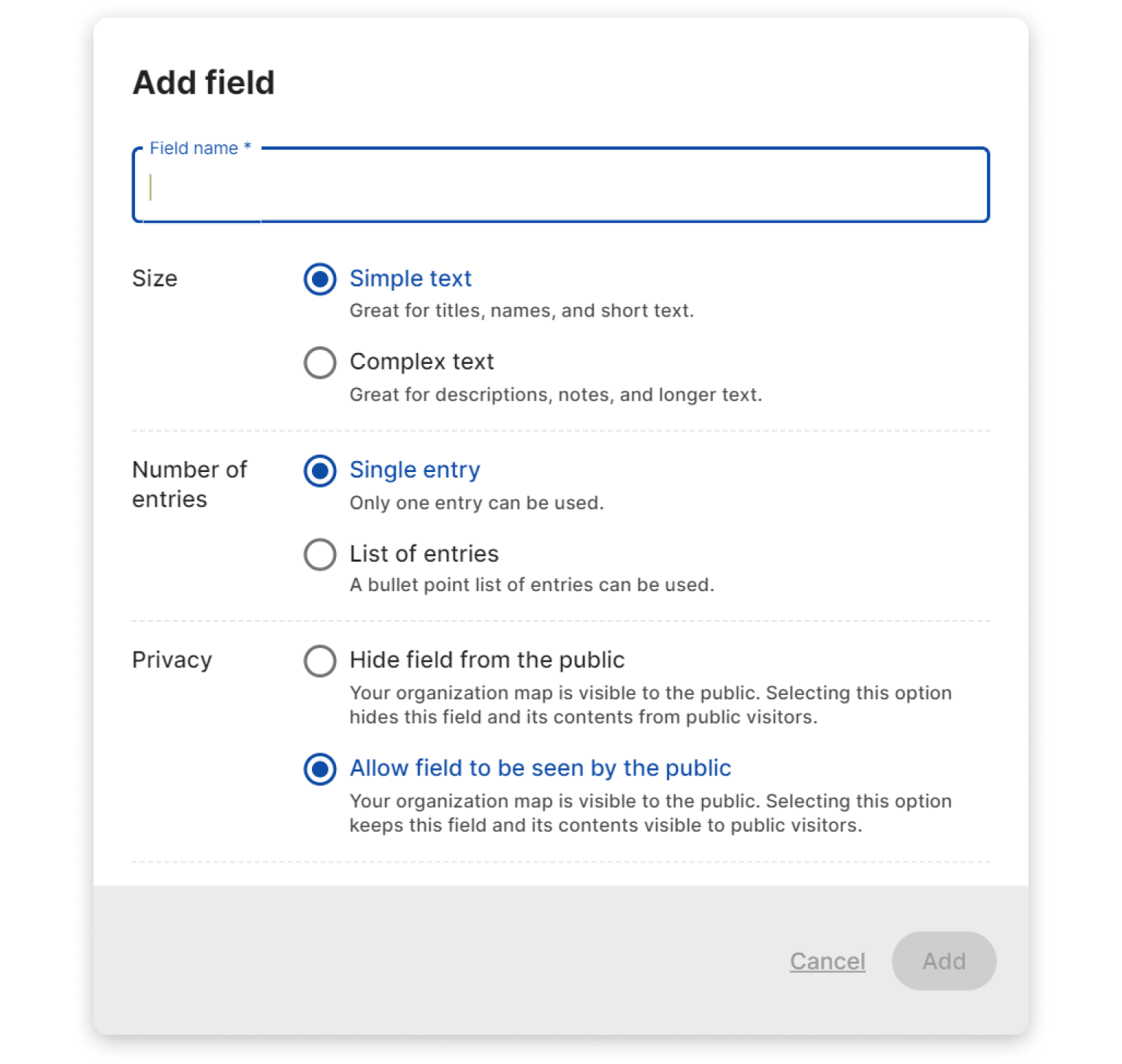Image resolution: width=1122 pixels, height=1064 pixels.
Task: Click the "List of entries" option label
Action: [x=424, y=554]
